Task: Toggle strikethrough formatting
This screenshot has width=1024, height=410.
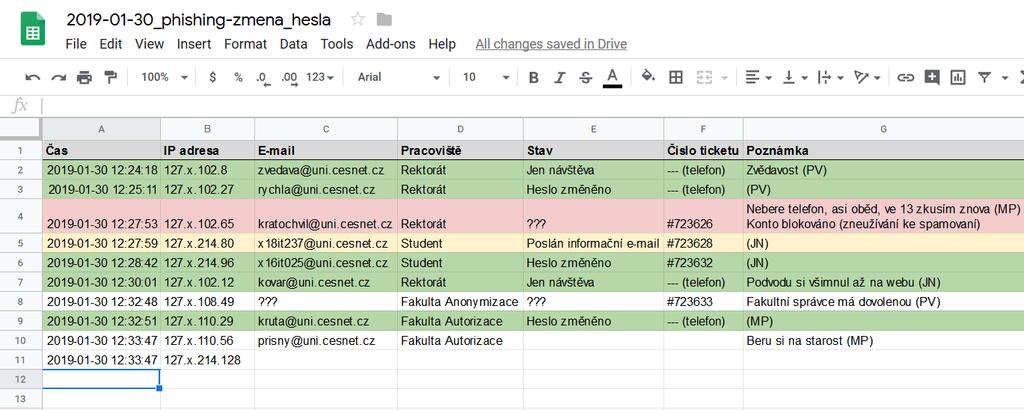Action: coord(585,77)
